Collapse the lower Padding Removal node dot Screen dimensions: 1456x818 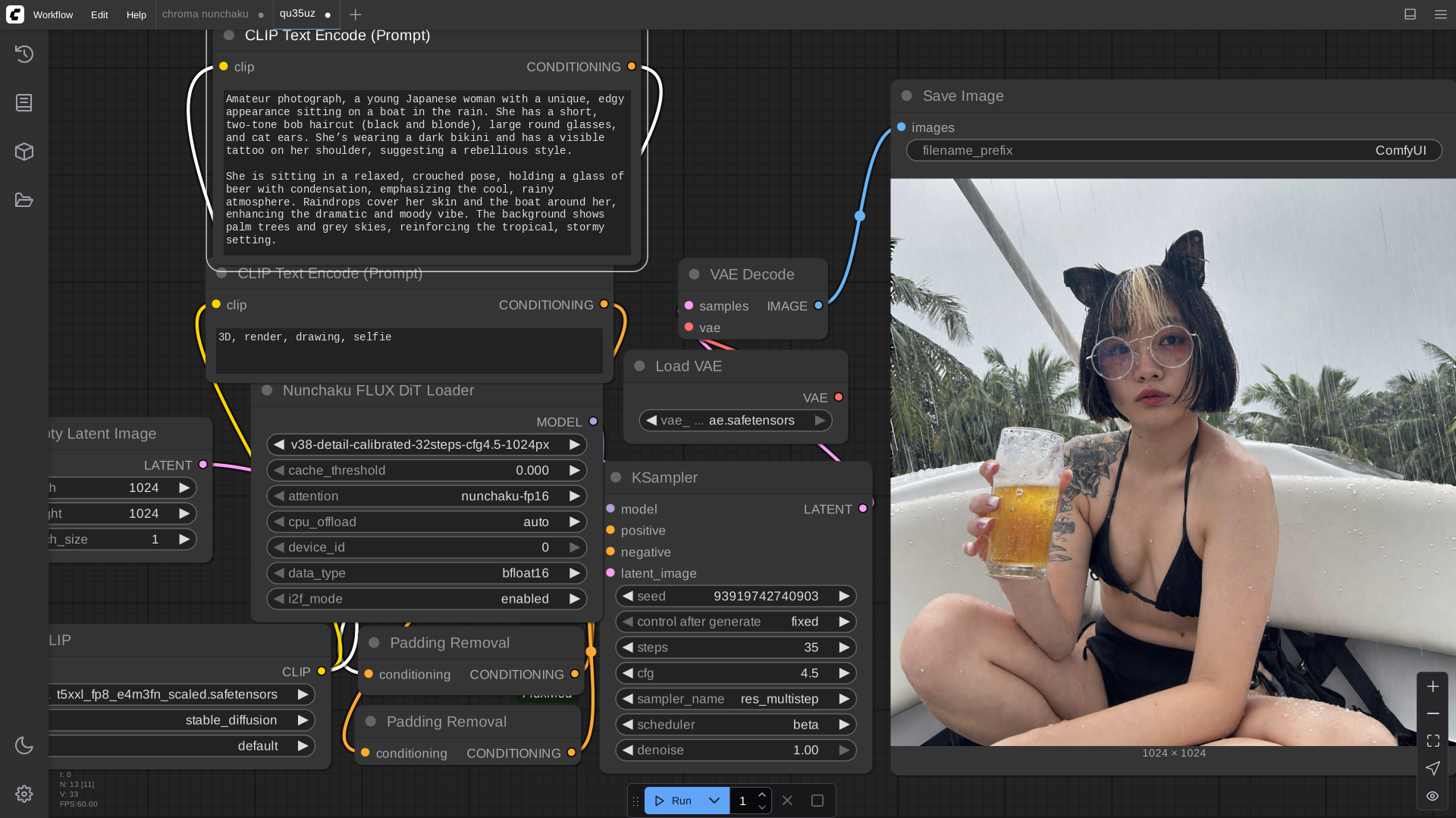(x=371, y=721)
